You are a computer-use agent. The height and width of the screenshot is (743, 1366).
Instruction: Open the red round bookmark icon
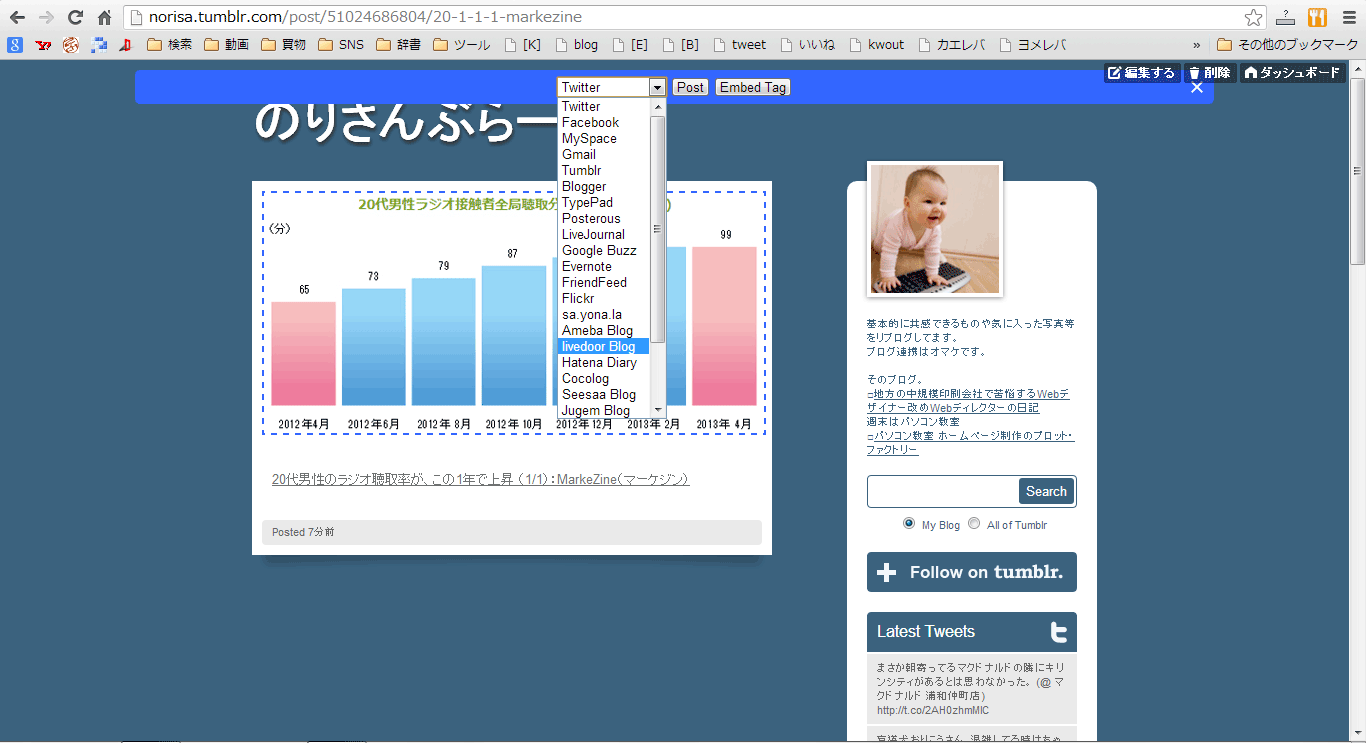pyautogui.click(x=70, y=44)
